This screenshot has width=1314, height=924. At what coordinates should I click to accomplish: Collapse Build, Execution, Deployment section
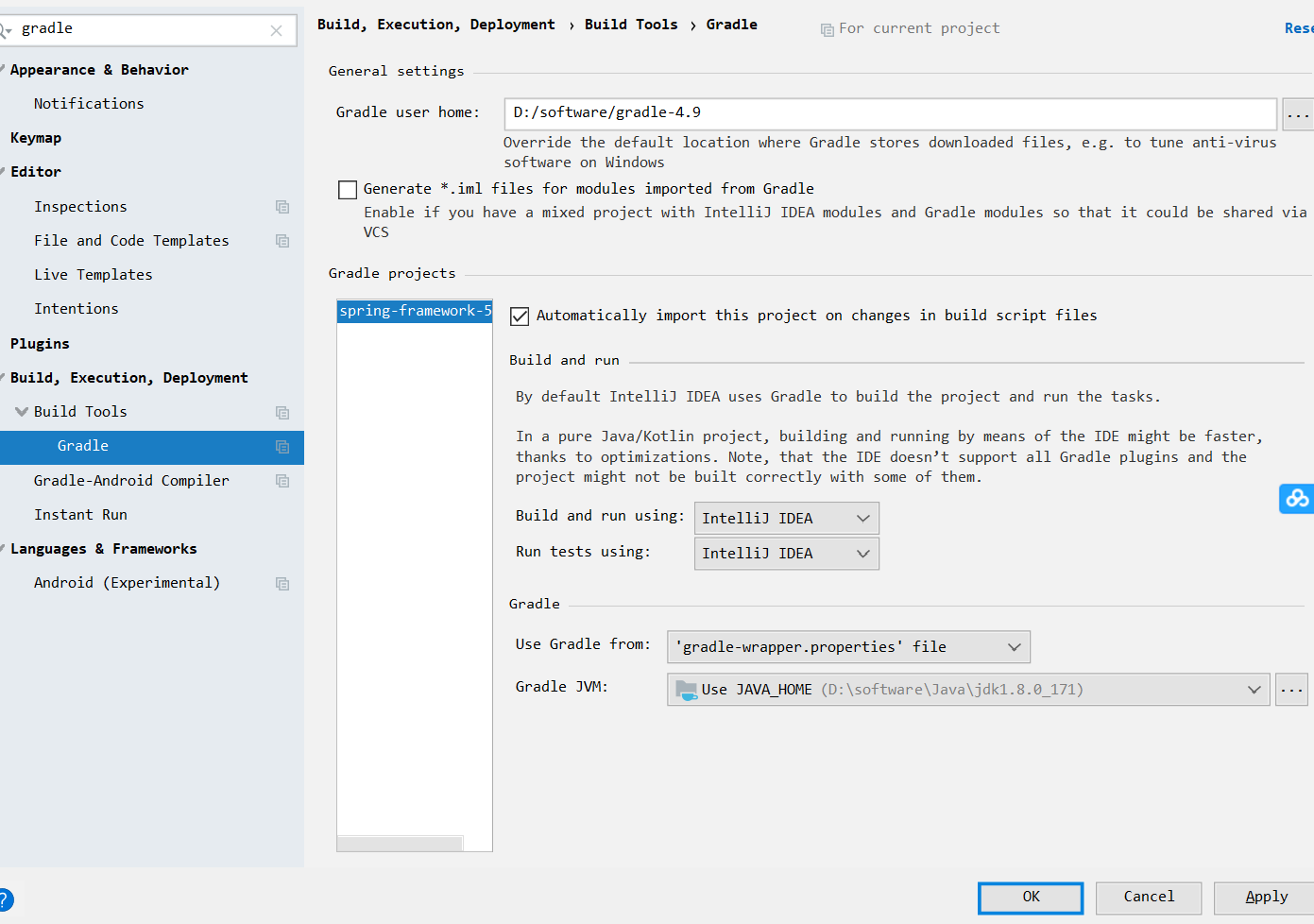click(3, 378)
